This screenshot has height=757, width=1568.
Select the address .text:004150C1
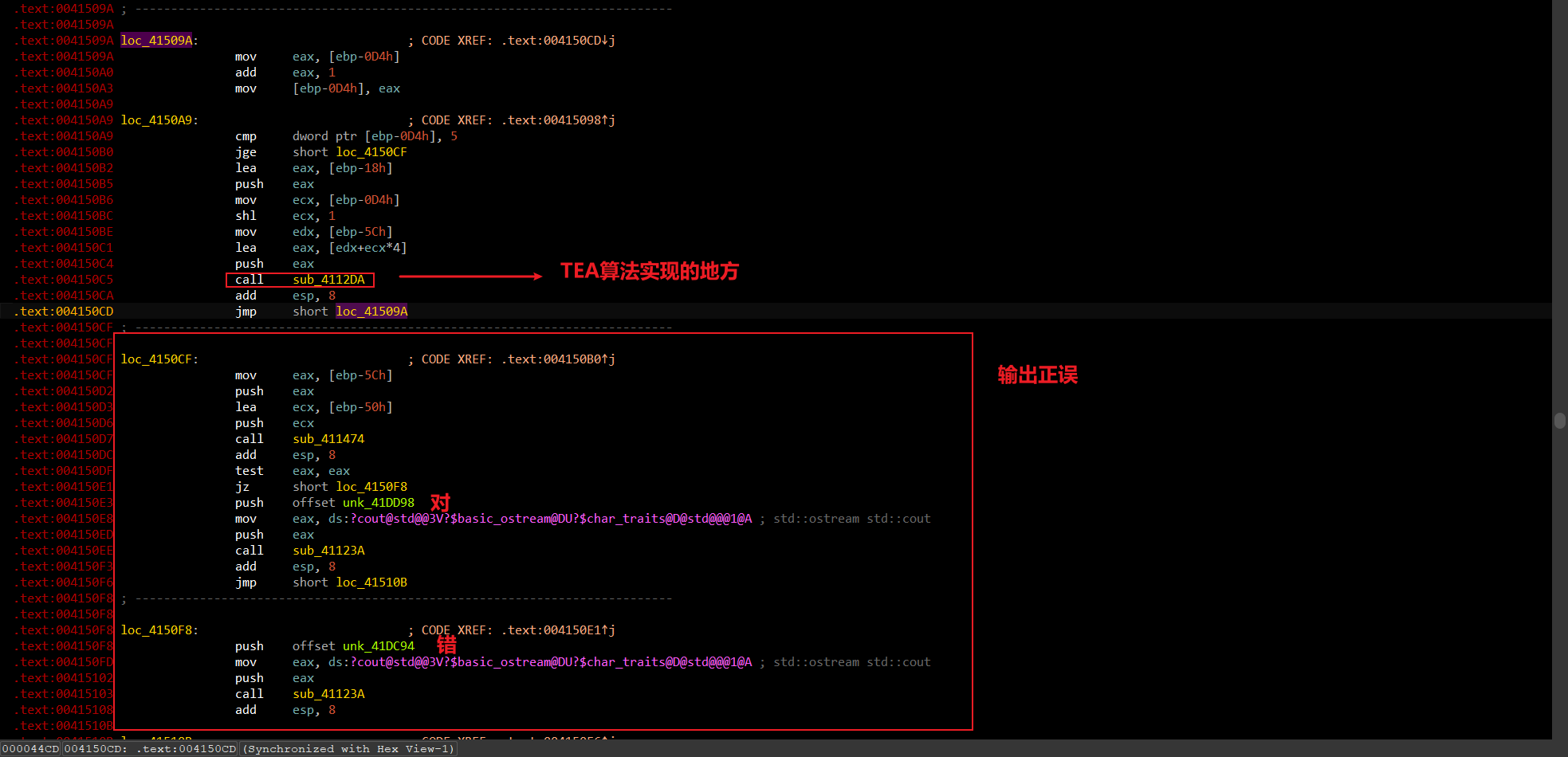click(64, 248)
